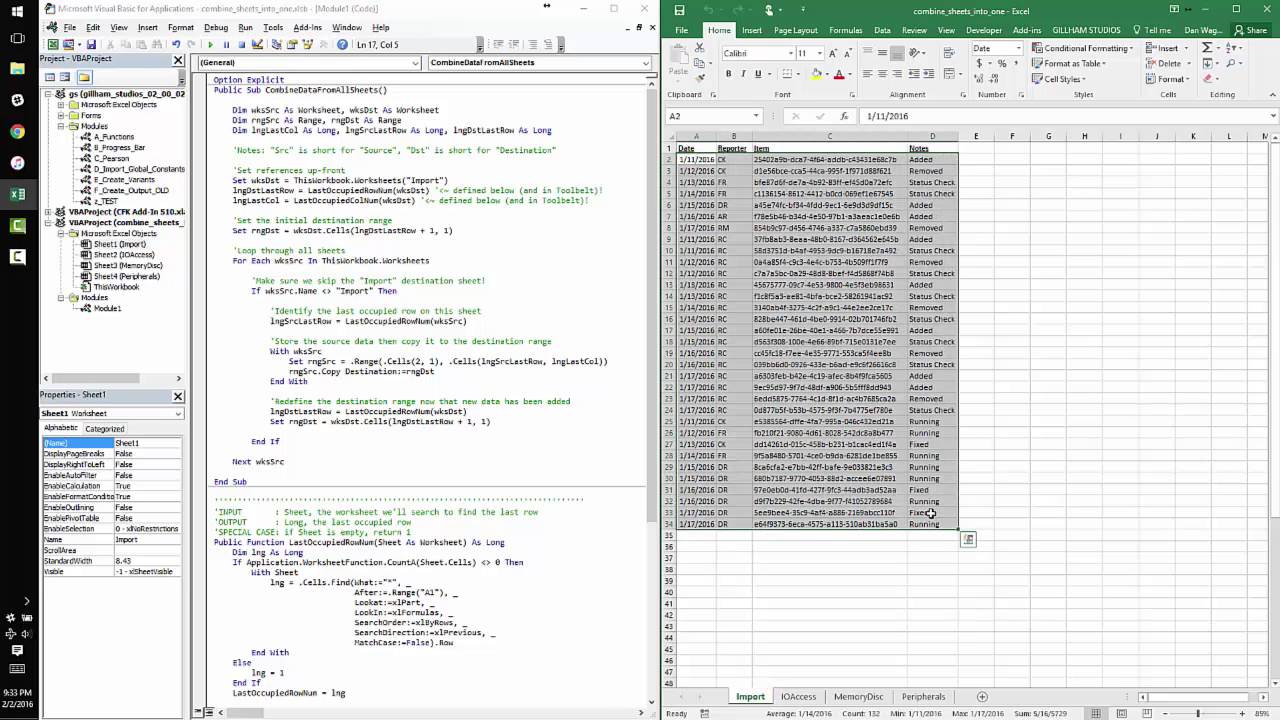Open the font color swatch picker
Viewport: 1280px width, 720px height.
[850, 75]
